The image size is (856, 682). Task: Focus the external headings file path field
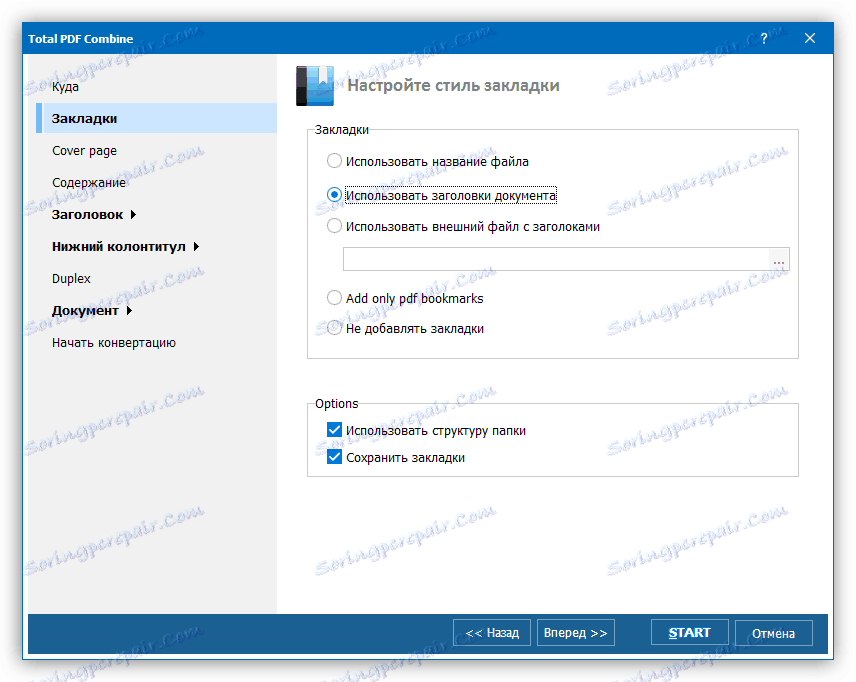pyautogui.click(x=556, y=259)
